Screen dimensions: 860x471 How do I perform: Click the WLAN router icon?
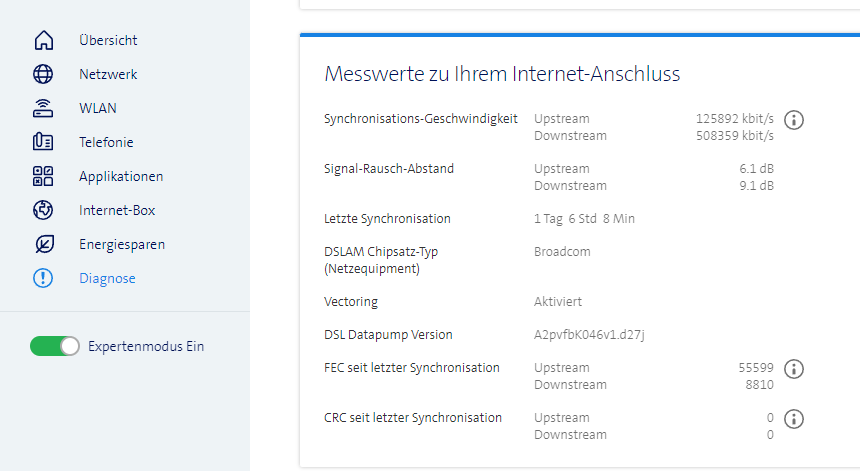(43, 109)
